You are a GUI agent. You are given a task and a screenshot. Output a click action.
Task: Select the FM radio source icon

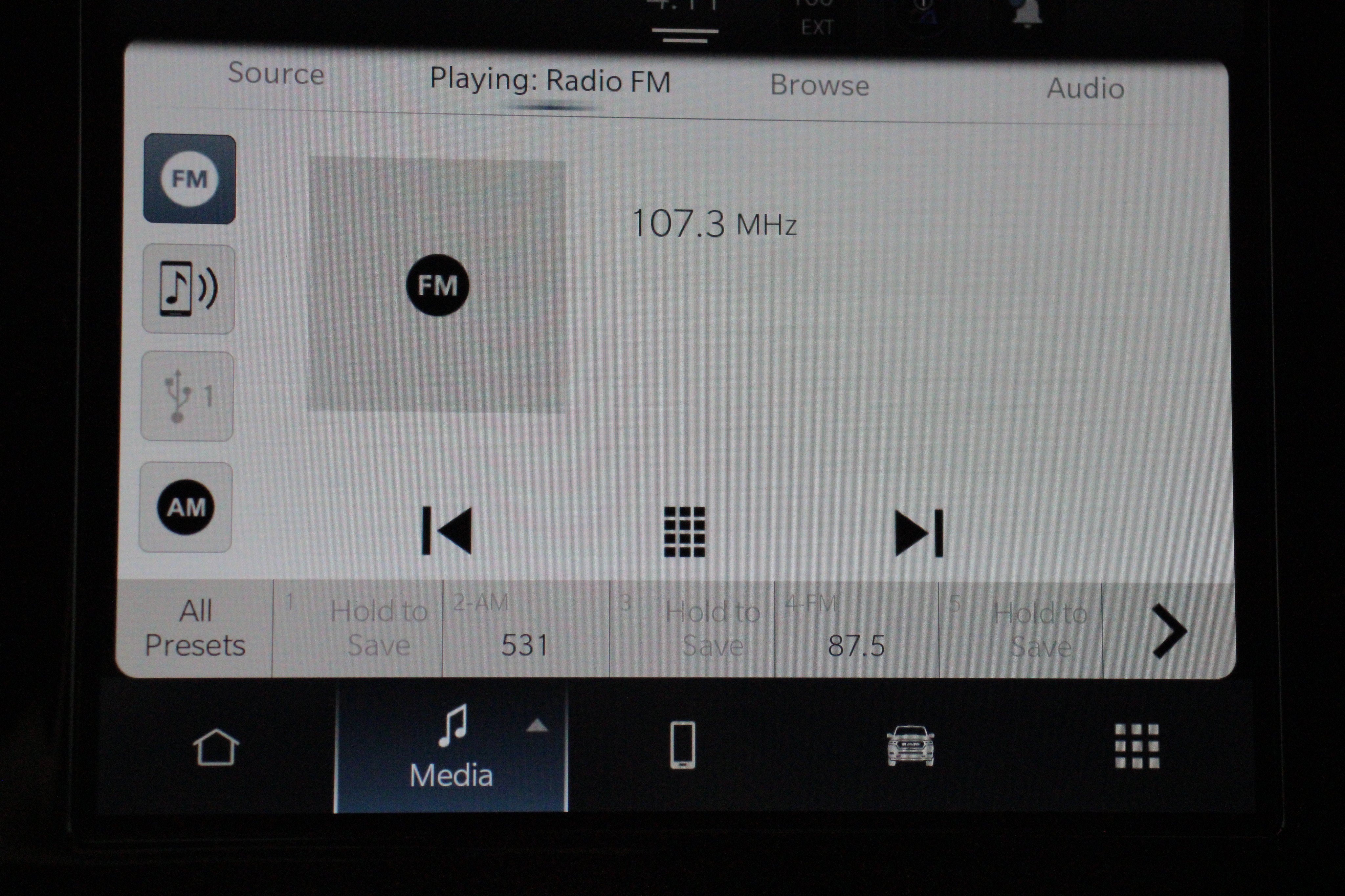click(x=189, y=180)
